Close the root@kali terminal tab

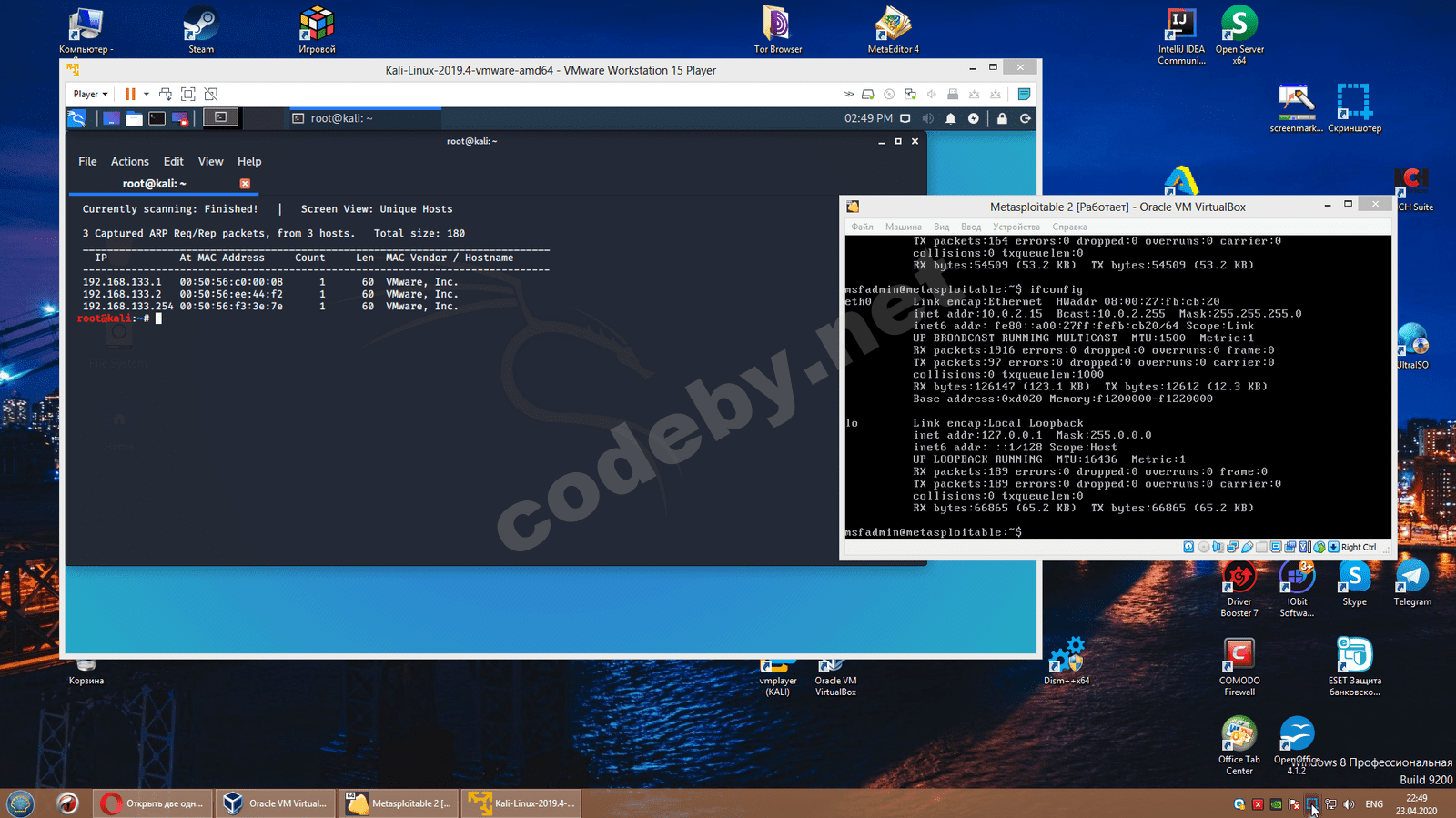(245, 184)
